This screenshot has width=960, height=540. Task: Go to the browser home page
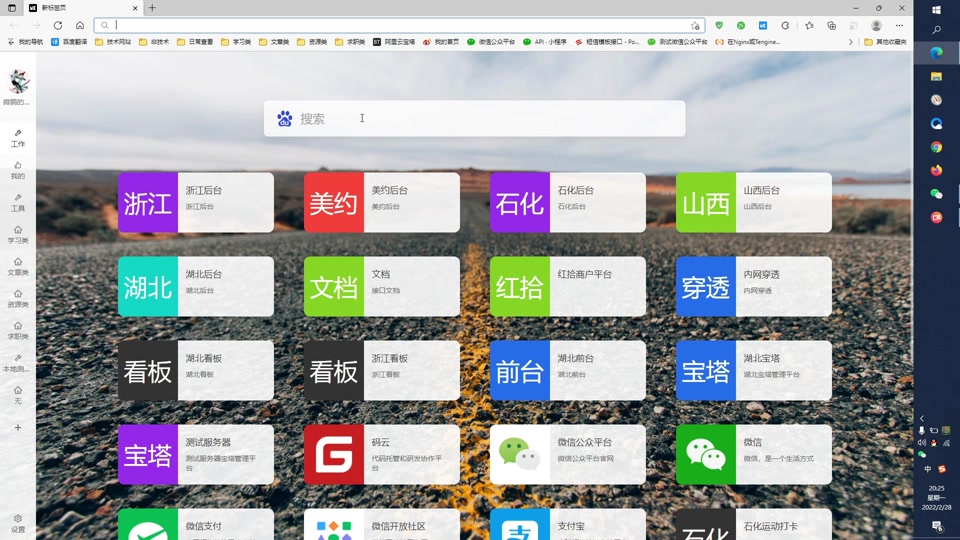pyautogui.click(x=80, y=25)
